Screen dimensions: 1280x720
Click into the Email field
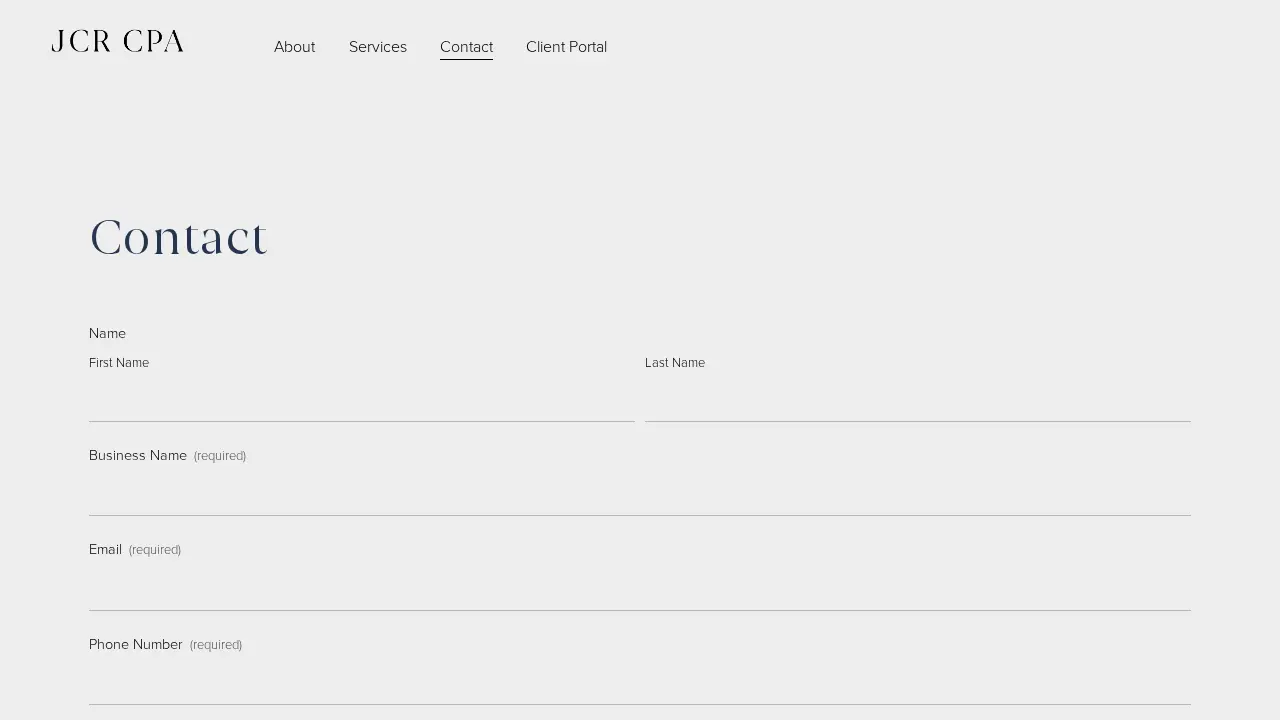click(640, 588)
